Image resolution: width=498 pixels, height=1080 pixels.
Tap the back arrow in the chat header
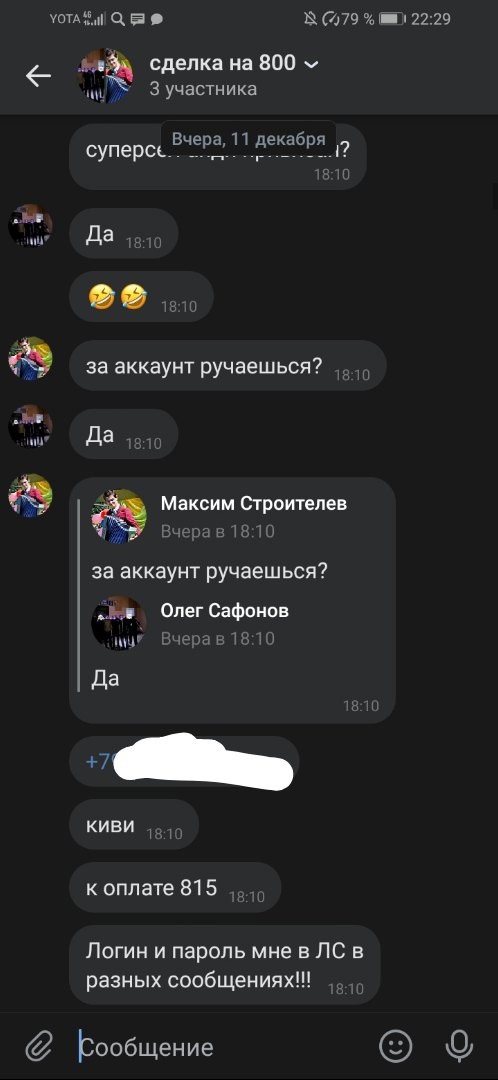(39, 76)
